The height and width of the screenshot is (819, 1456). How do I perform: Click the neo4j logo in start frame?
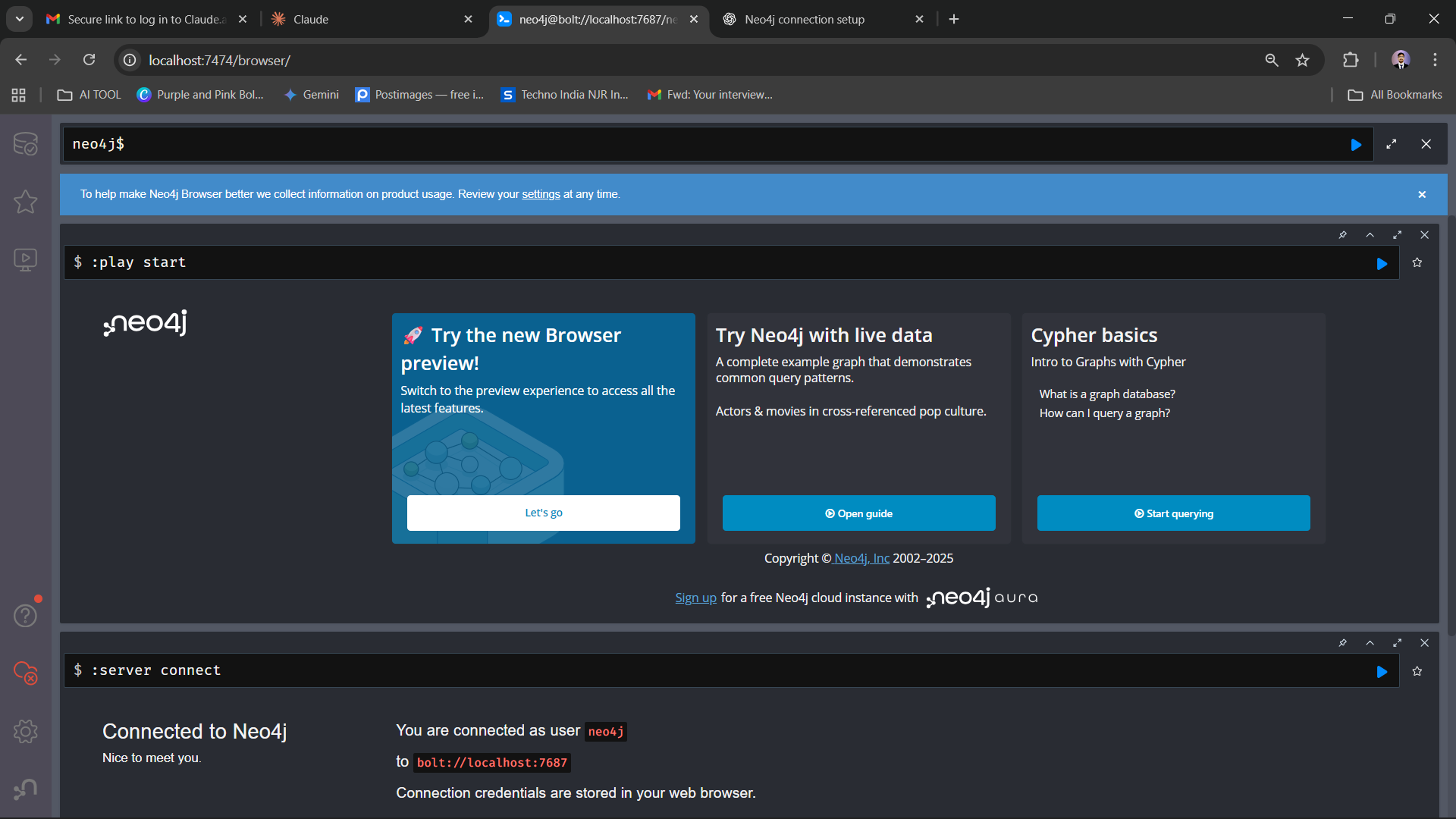pyautogui.click(x=146, y=323)
